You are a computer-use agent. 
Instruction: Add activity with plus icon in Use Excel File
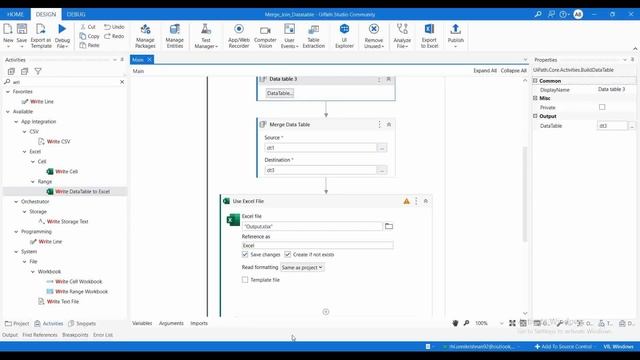click(326, 312)
